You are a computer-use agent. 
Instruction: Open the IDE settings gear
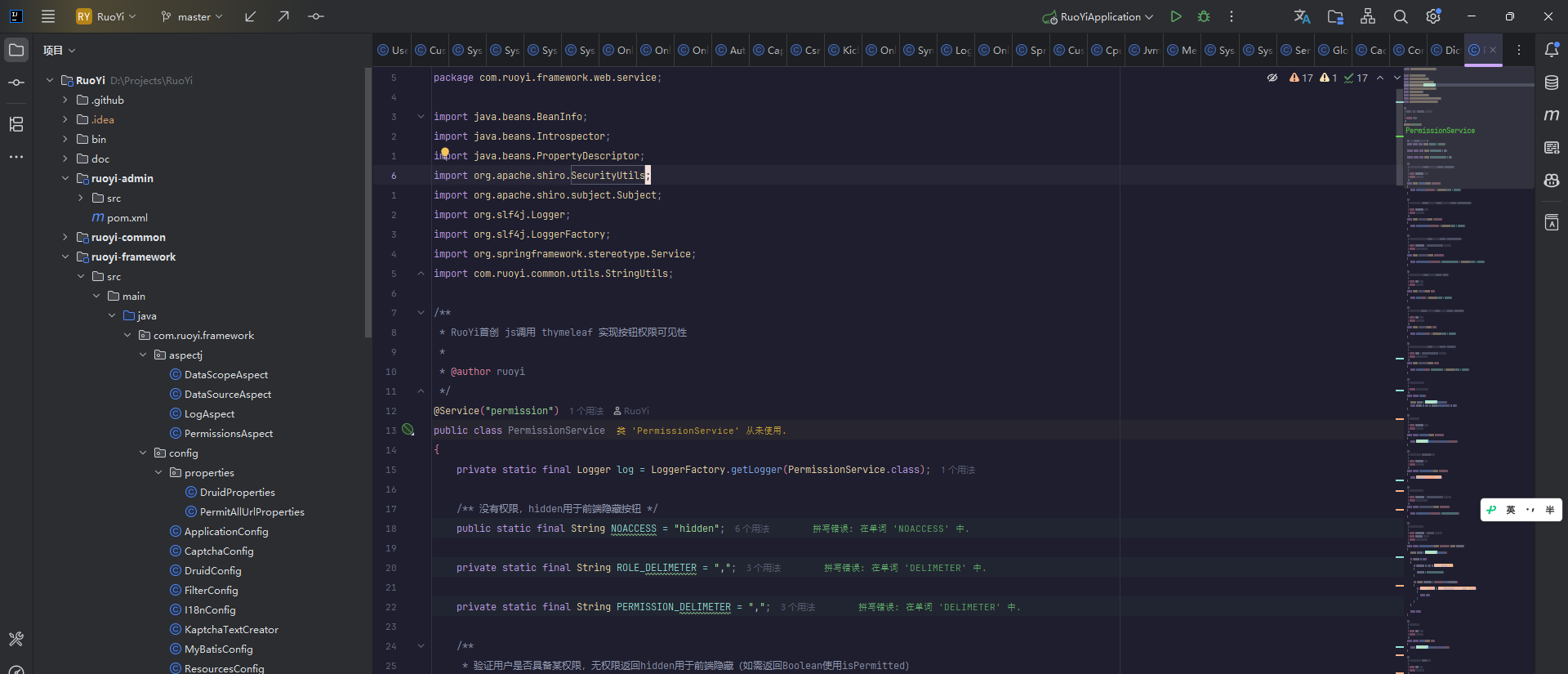(x=1433, y=16)
